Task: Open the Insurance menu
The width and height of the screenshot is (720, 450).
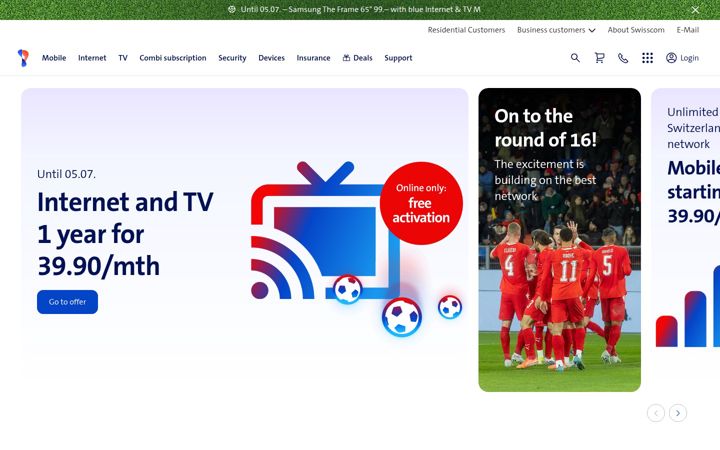Action: tap(313, 58)
